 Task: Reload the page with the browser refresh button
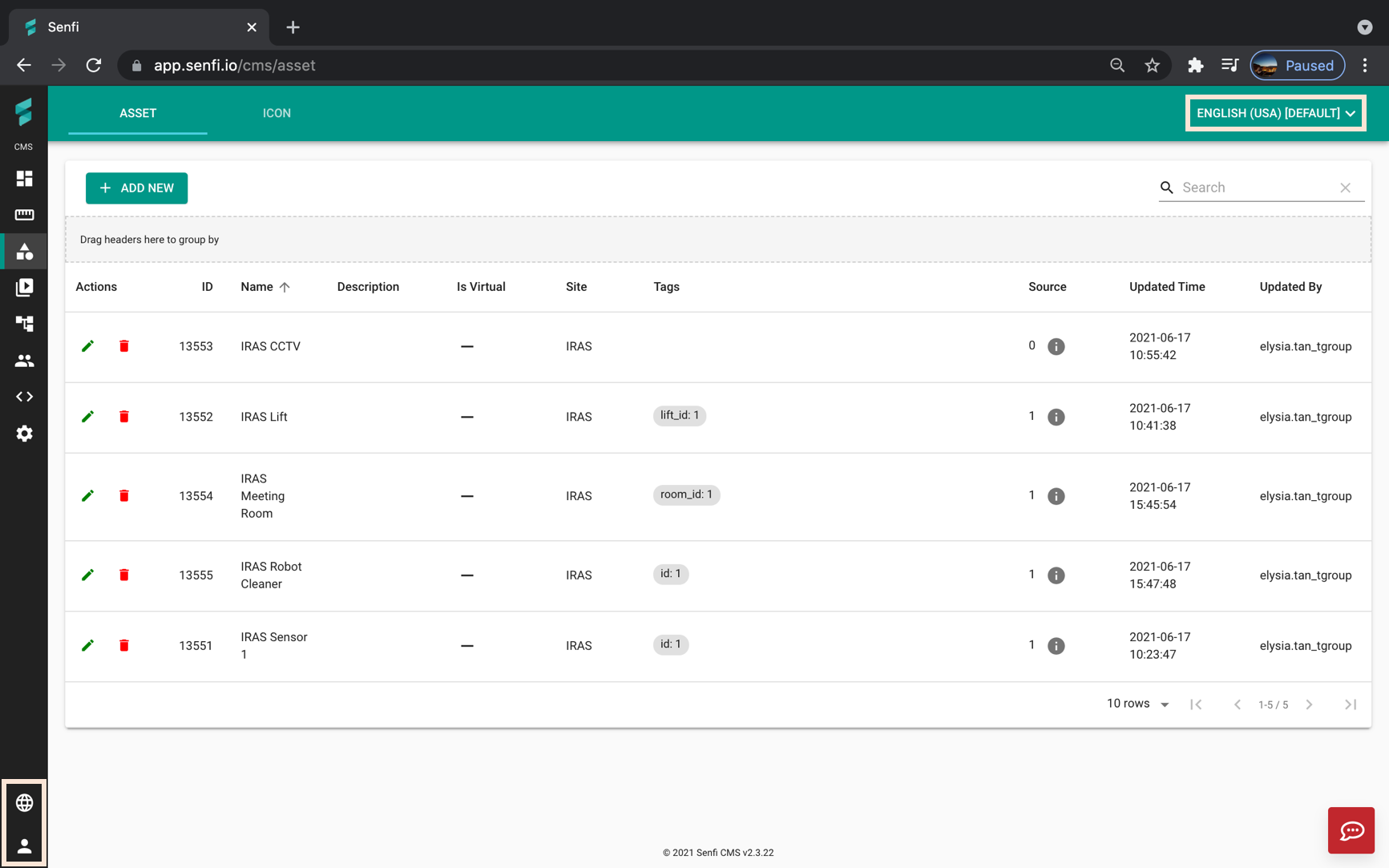(x=94, y=66)
